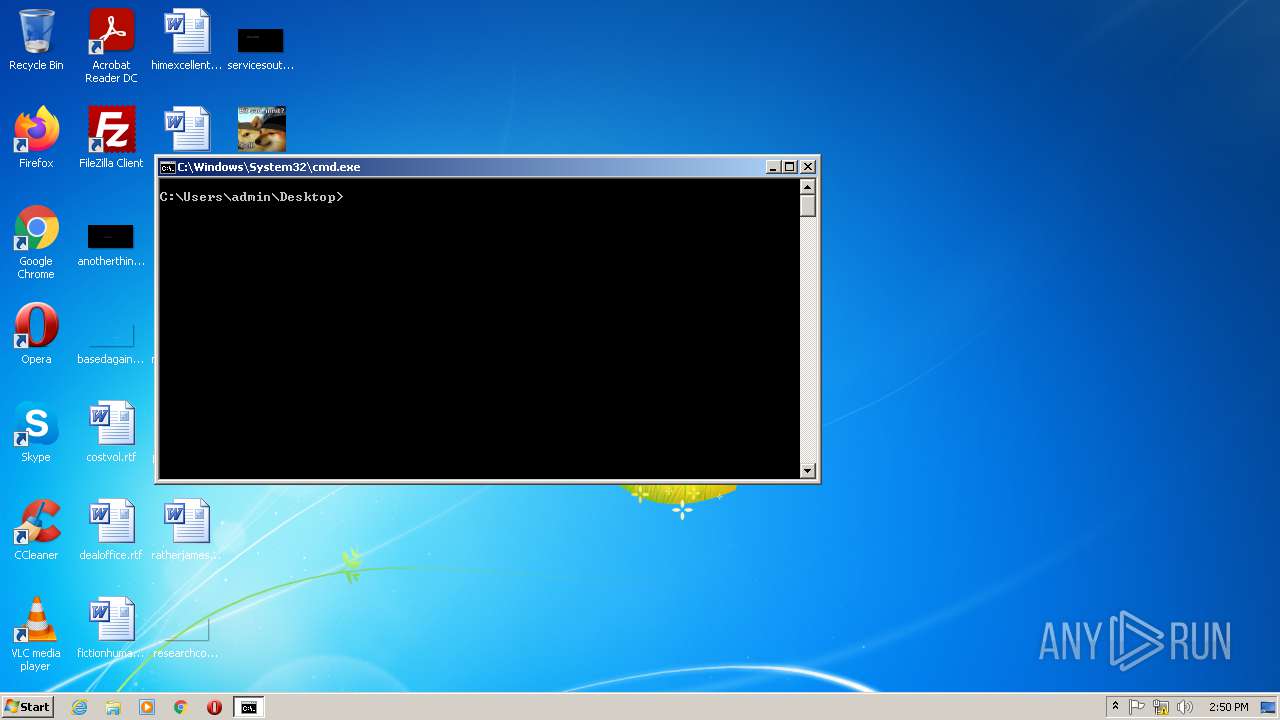1280x720 pixels.
Task: Launch Internet Explorer from the taskbar
Action: click(x=79, y=707)
